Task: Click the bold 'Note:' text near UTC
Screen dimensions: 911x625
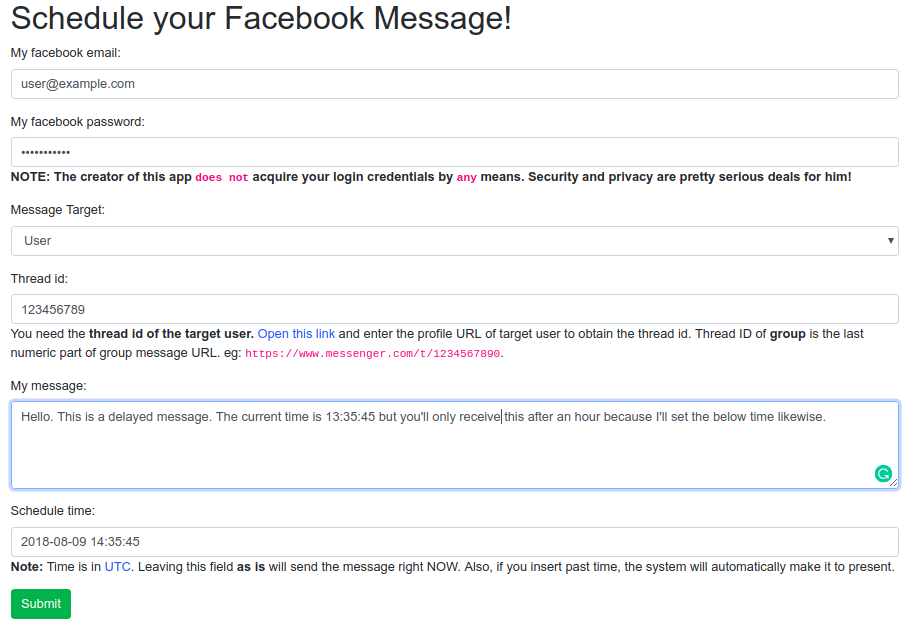Action: [27, 567]
